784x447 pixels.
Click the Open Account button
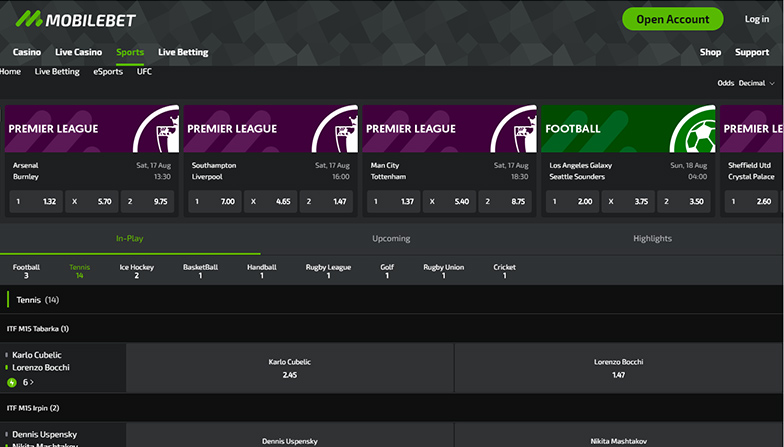[672, 19]
